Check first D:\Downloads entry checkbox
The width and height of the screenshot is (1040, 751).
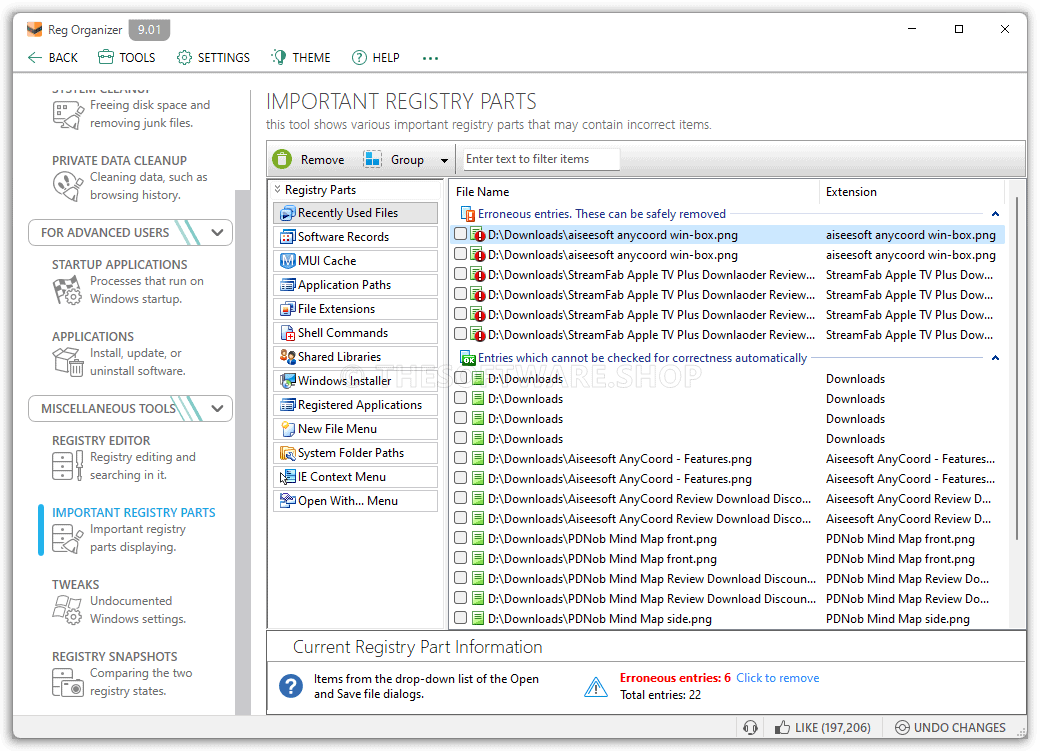(x=460, y=378)
